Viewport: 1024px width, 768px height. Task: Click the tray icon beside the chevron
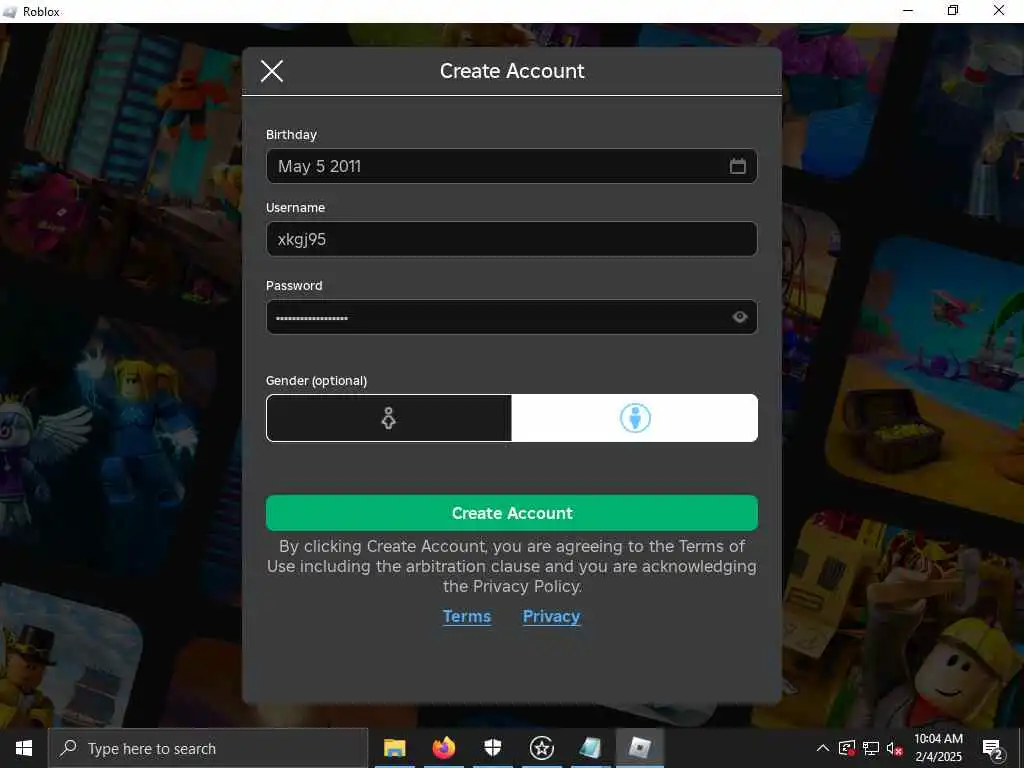tap(847, 748)
